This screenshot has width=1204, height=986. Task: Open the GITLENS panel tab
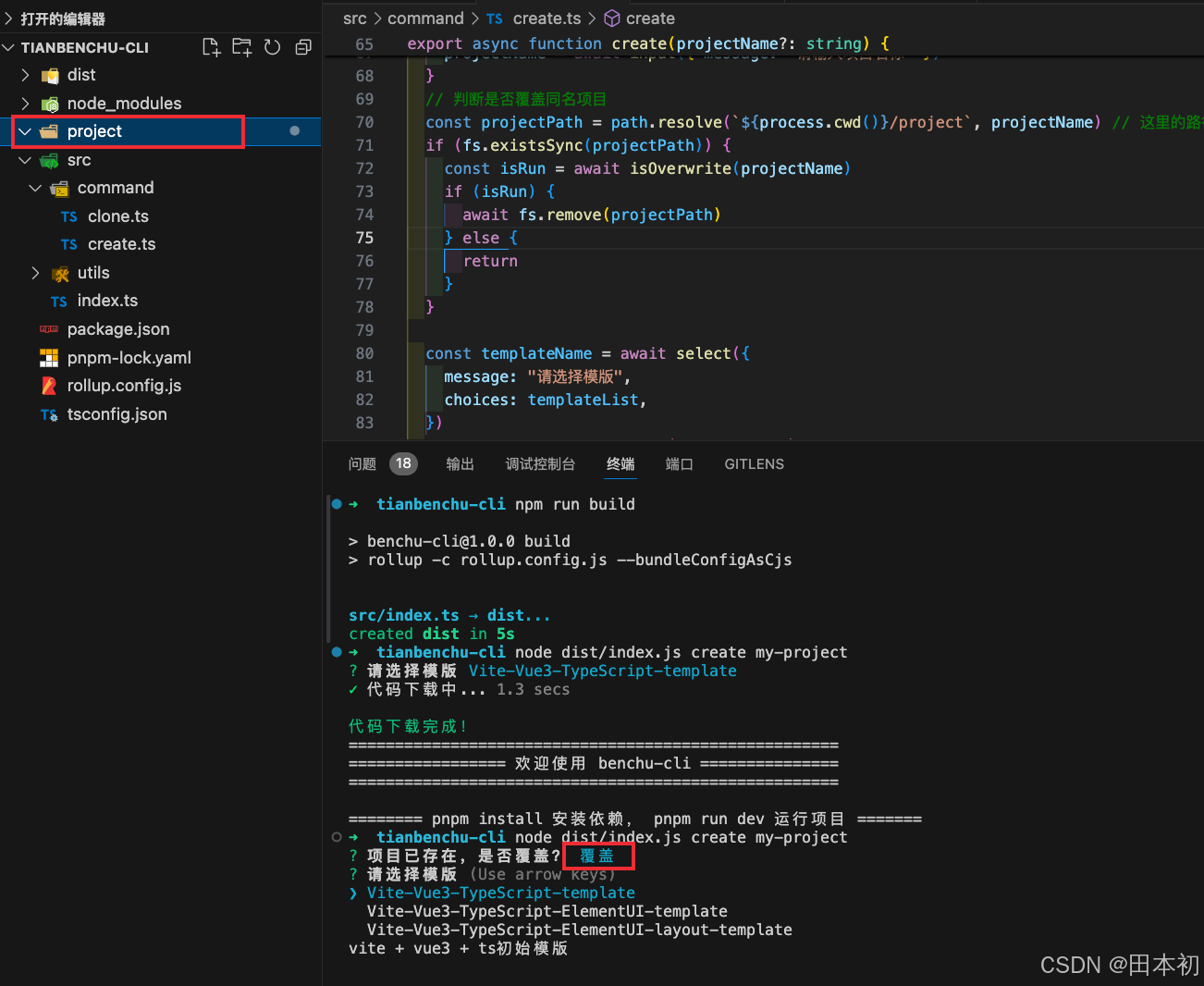pos(755,464)
